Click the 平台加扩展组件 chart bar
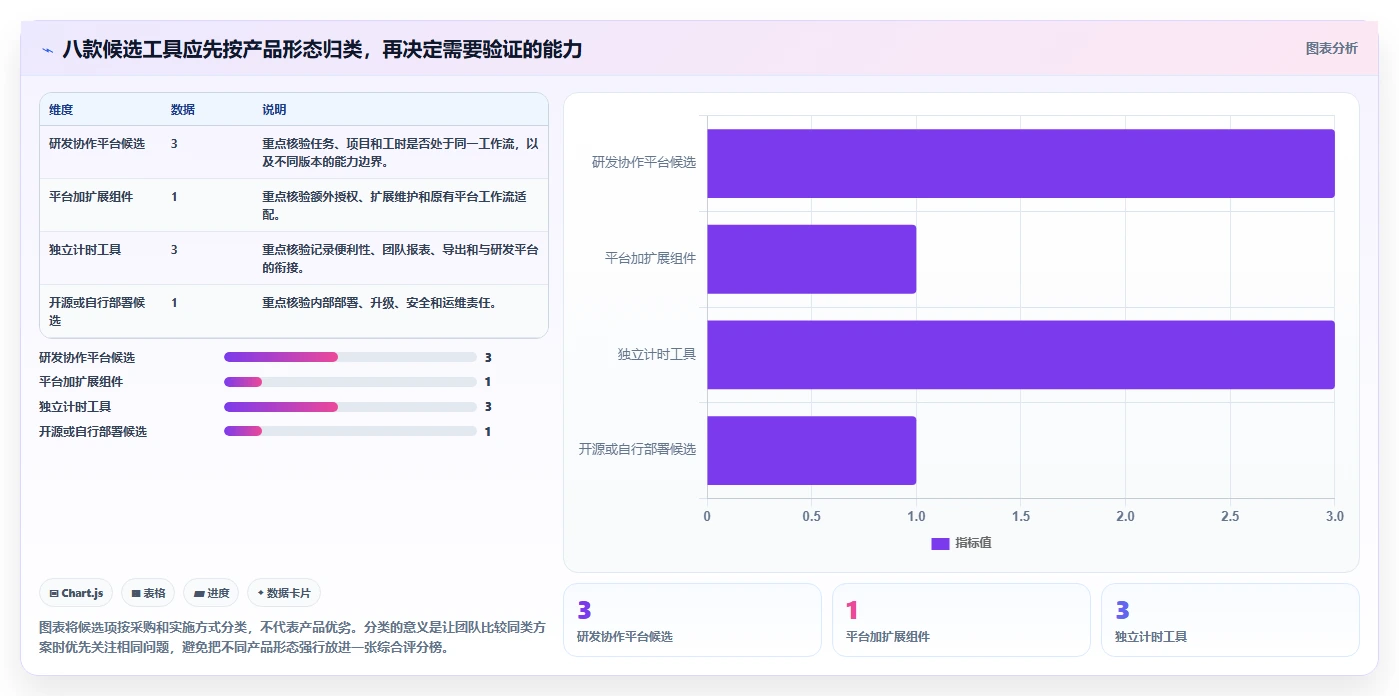 [x=811, y=259]
